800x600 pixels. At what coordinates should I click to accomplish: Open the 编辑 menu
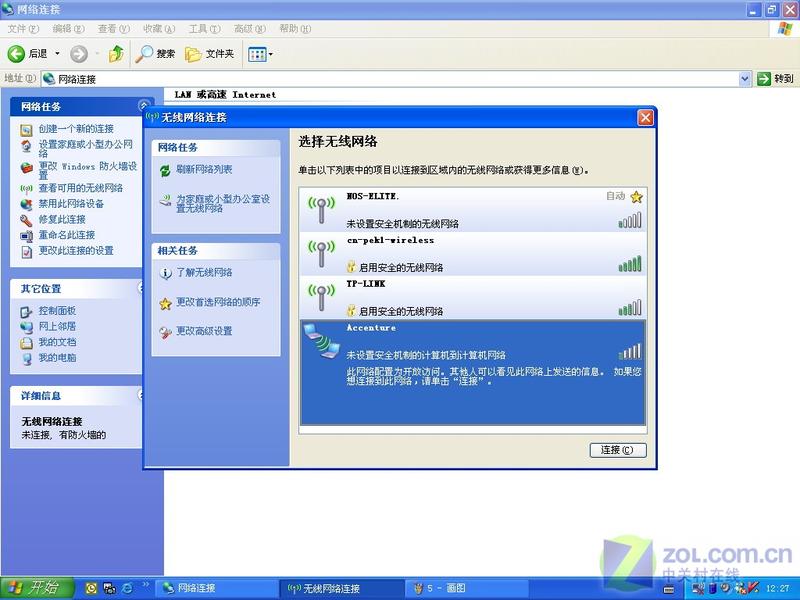[68, 29]
